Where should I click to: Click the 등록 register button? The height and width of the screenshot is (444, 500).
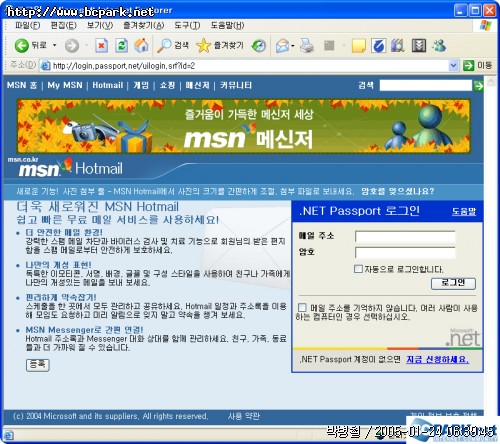point(38,365)
